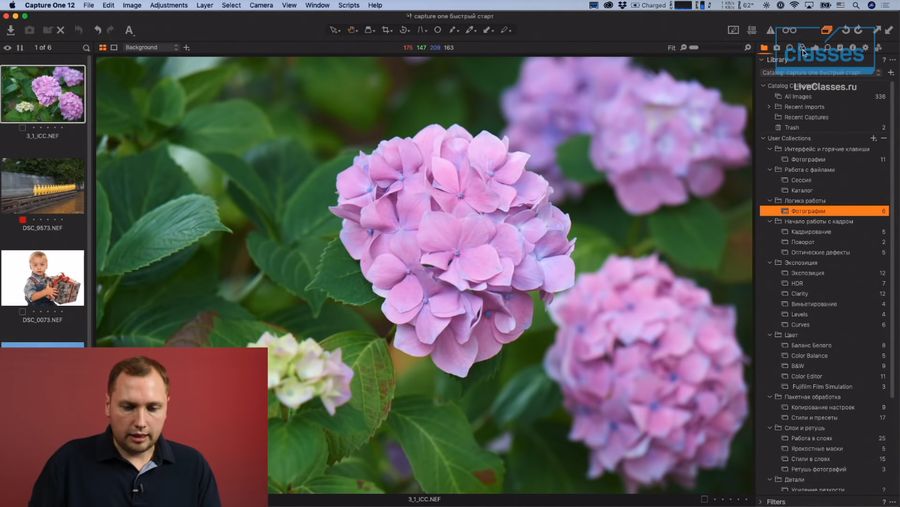Select the Rotate straighten tool
Image resolution: width=900 pixels, height=507 pixels.
click(x=404, y=30)
